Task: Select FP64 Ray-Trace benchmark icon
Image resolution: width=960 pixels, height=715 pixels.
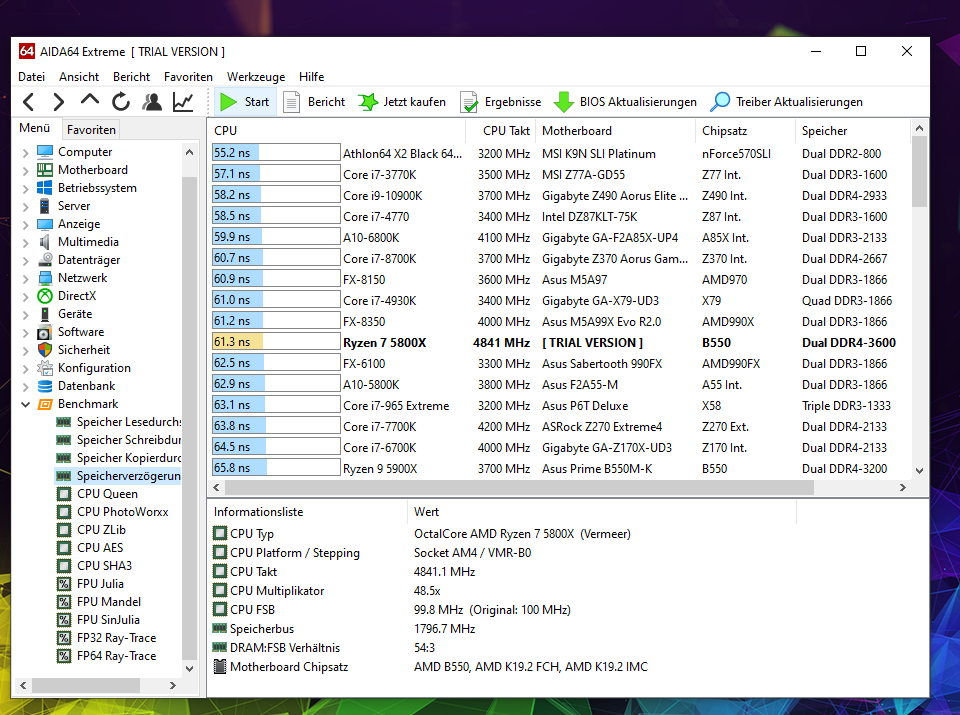Action: (64, 656)
